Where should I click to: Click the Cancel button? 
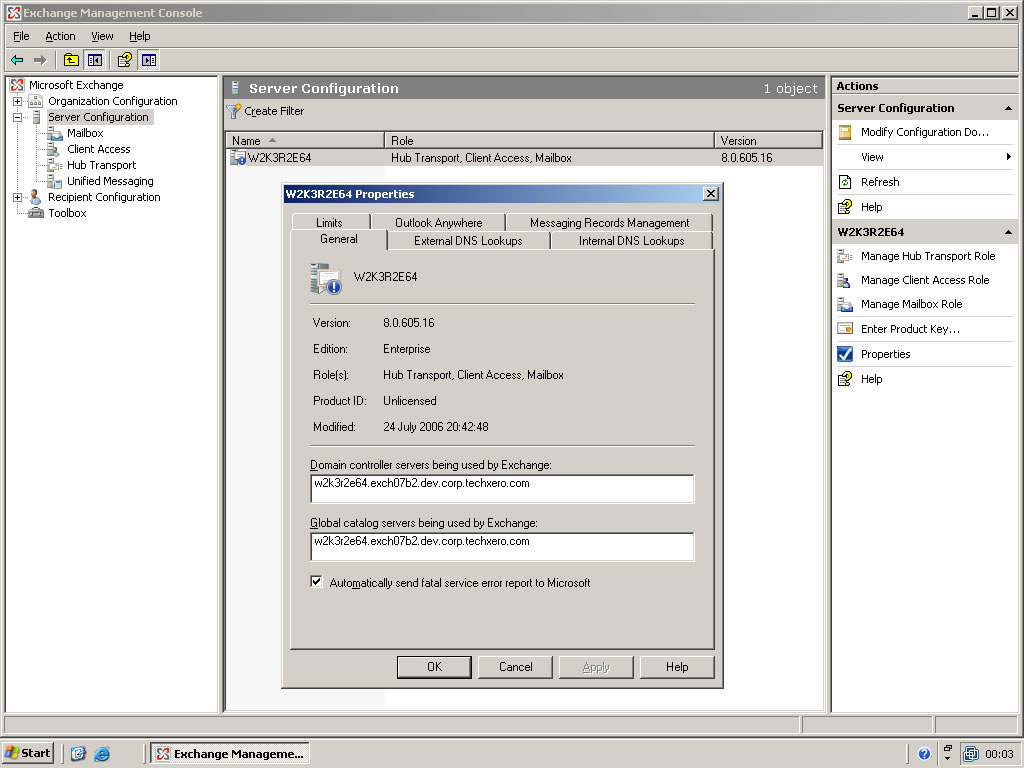[x=515, y=667]
